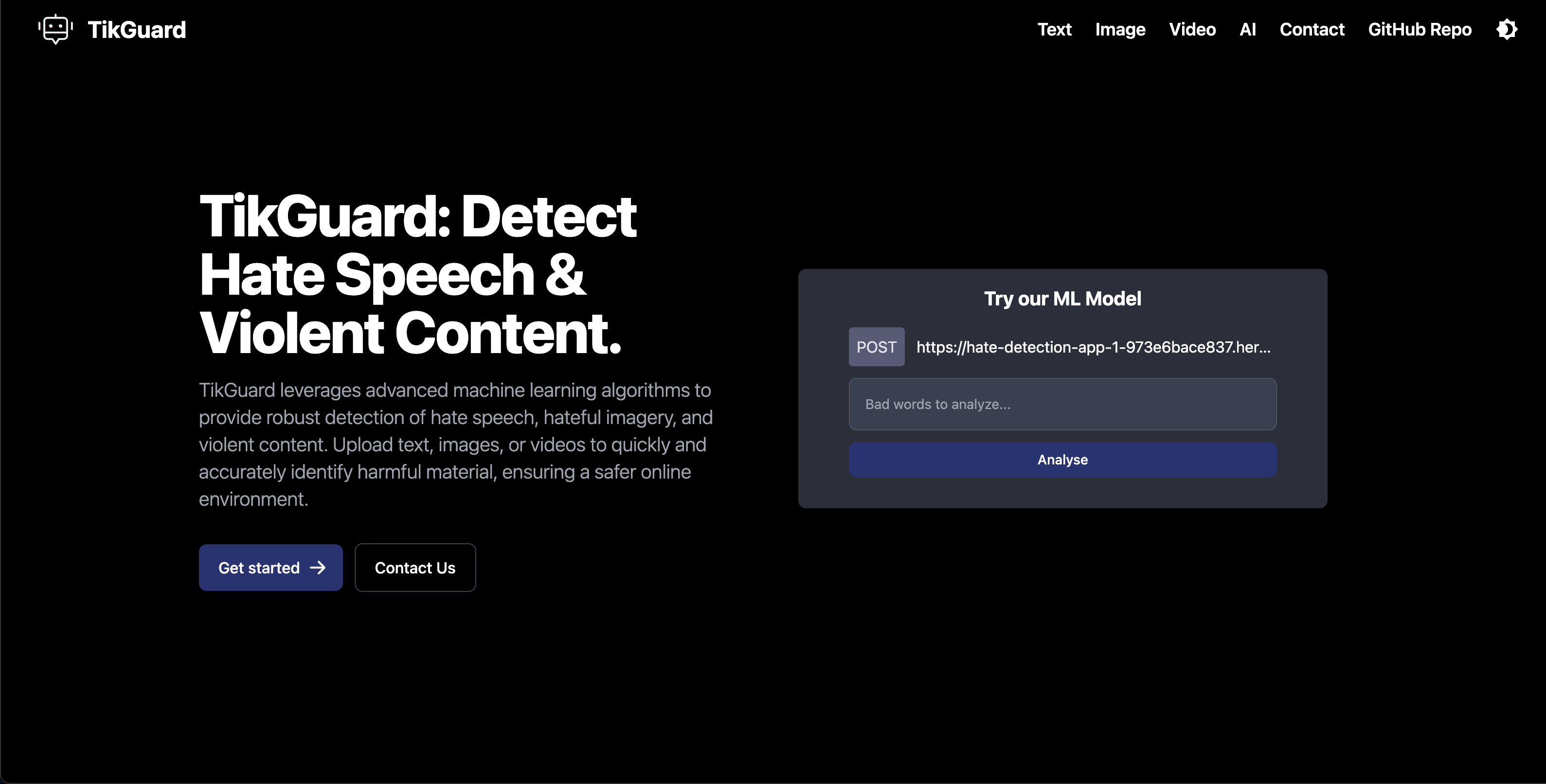1546x784 pixels.
Task: Click the TikGuard description paragraph
Action: pyautogui.click(x=455, y=445)
